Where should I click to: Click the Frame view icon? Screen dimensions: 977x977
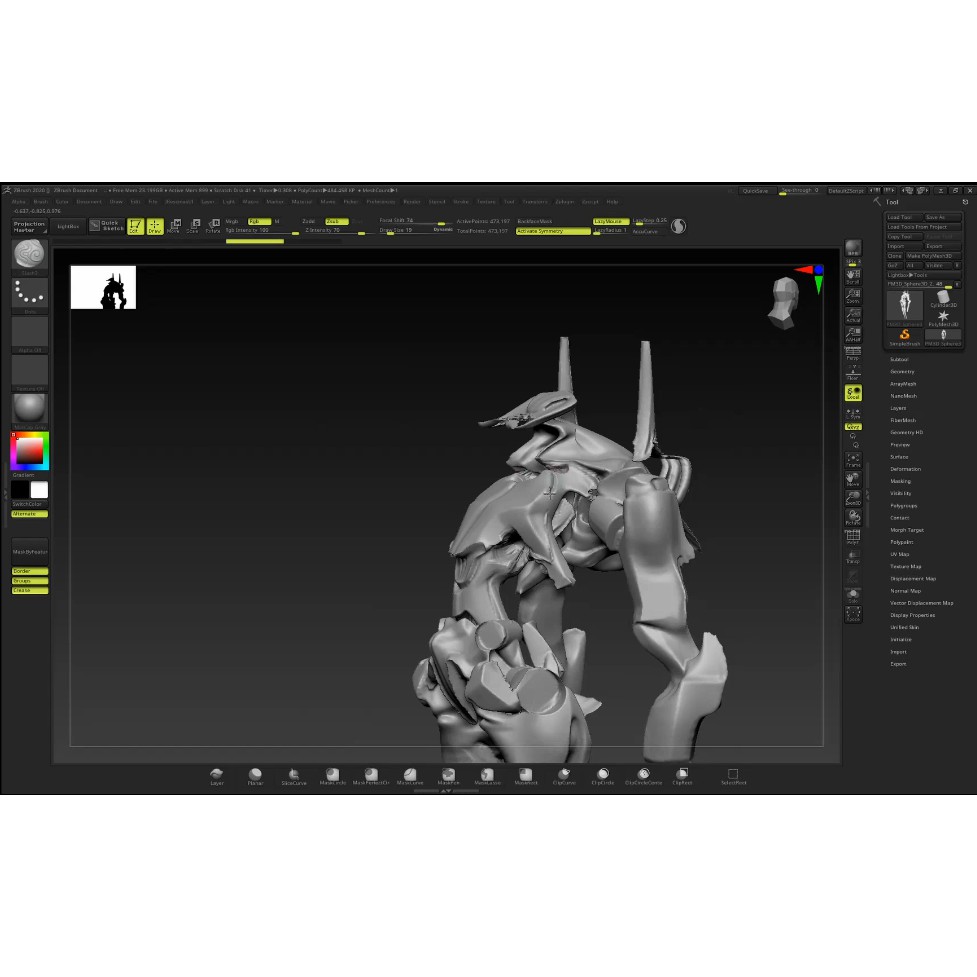tap(853, 460)
